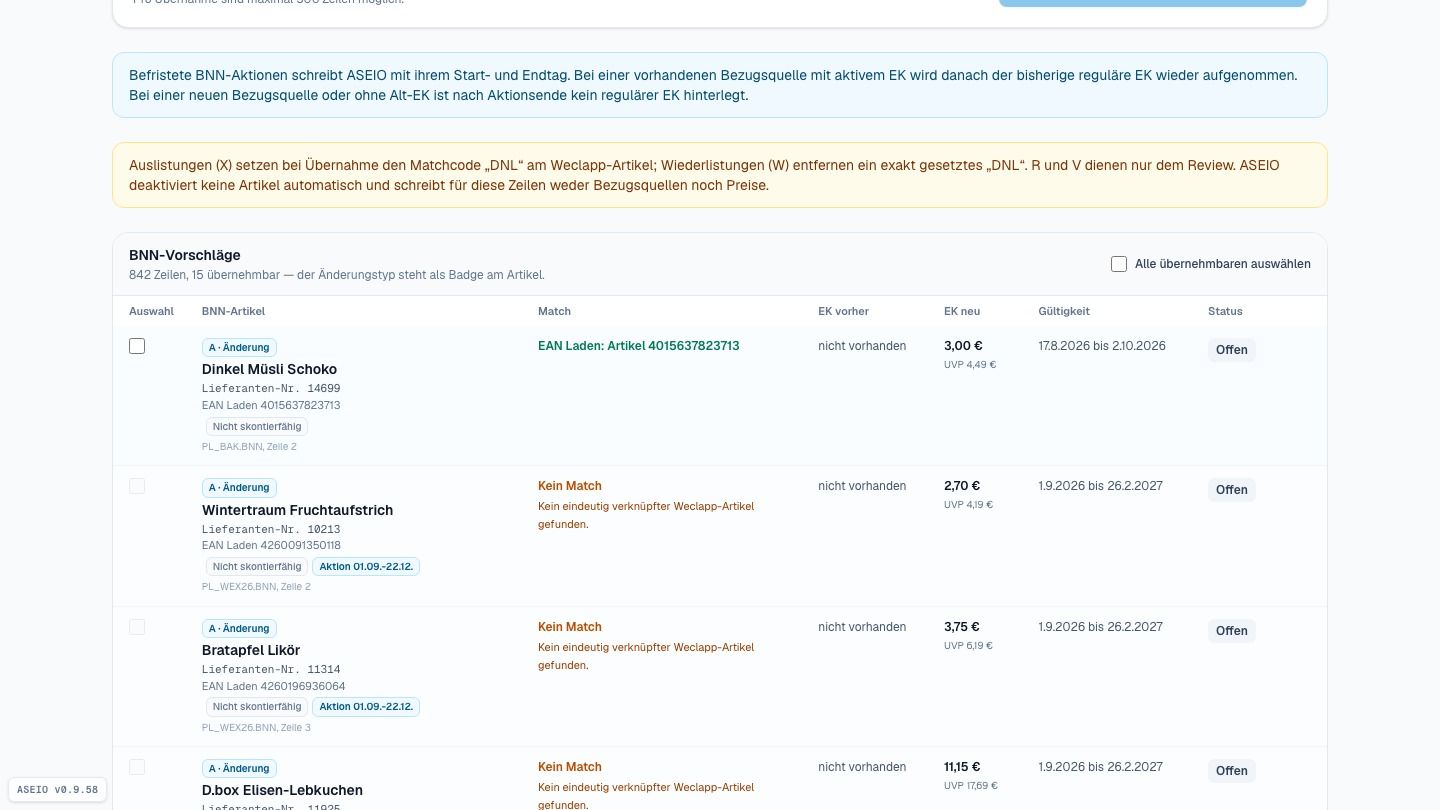Screen dimensions: 1440x810
Task: Click Nicht skontierfähig tag of Dinkel Müsli Schoko
Action: point(257,426)
